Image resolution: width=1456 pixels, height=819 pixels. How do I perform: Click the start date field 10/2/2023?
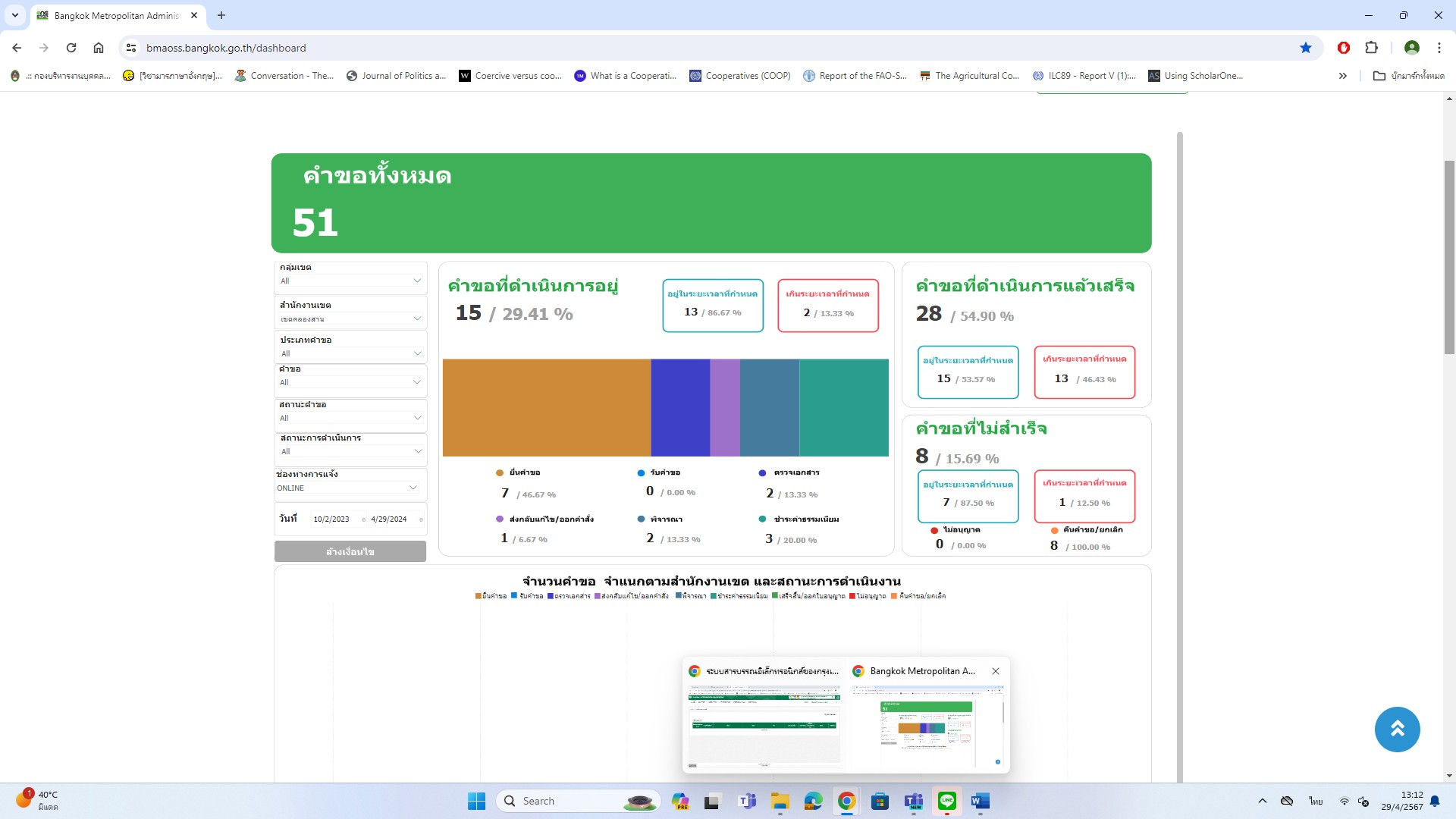click(331, 519)
